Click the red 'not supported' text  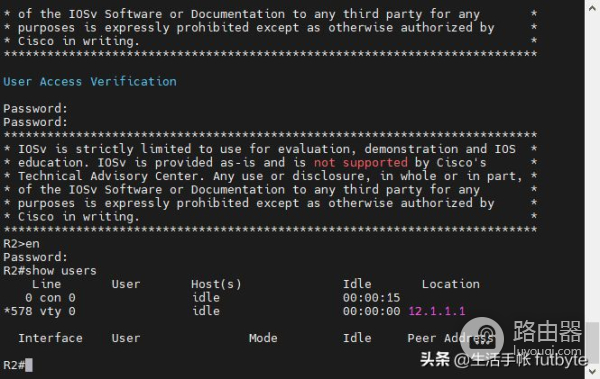pyautogui.click(x=360, y=162)
